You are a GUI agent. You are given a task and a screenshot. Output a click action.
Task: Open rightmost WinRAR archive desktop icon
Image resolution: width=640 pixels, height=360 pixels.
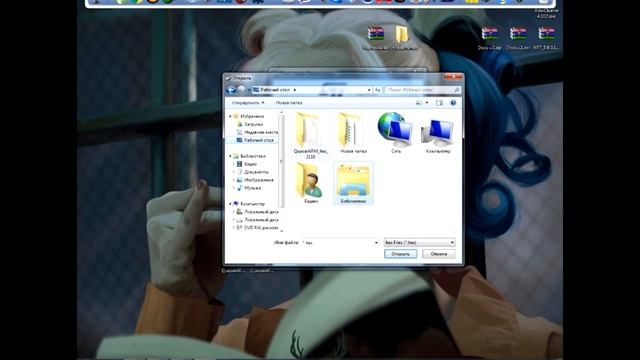point(547,35)
